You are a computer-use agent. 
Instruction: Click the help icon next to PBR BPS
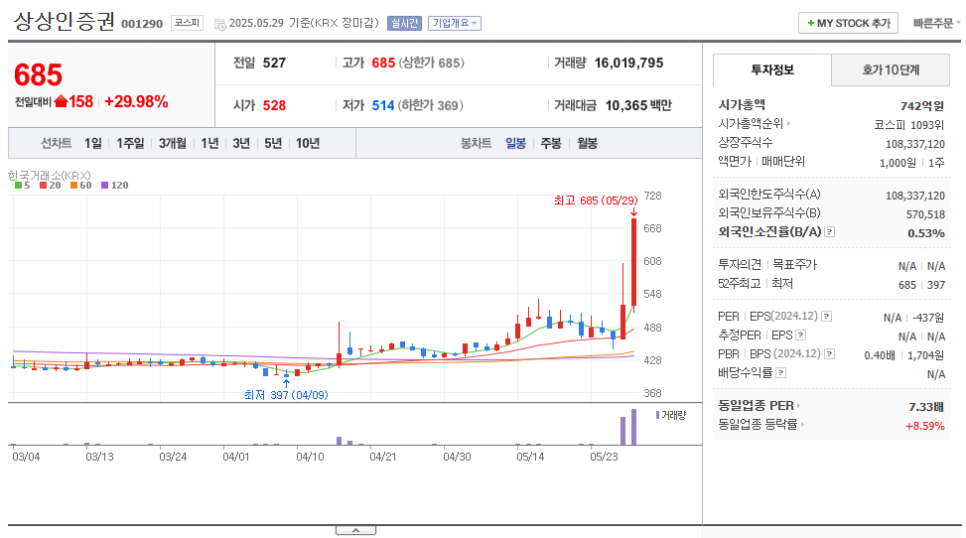[830, 354]
